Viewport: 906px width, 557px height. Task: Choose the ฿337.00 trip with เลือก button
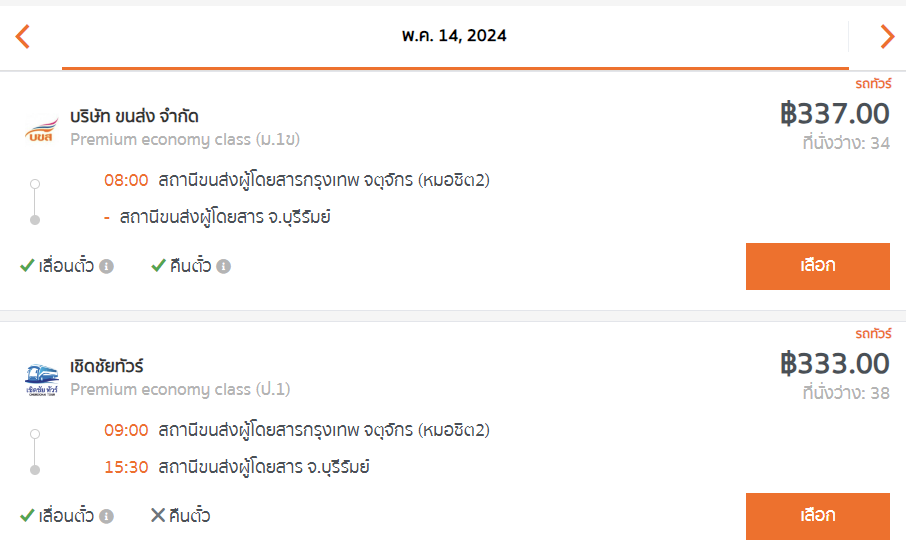pyautogui.click(x=818, y=266)
